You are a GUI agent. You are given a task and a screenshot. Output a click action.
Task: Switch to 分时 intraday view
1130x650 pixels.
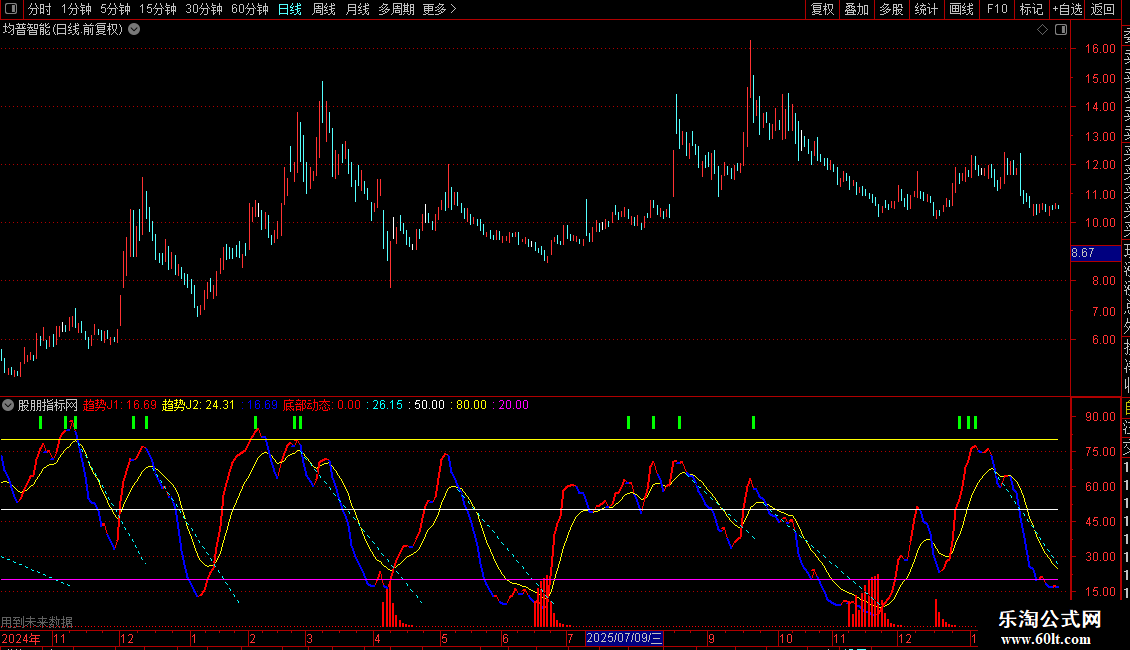(40, 9)
